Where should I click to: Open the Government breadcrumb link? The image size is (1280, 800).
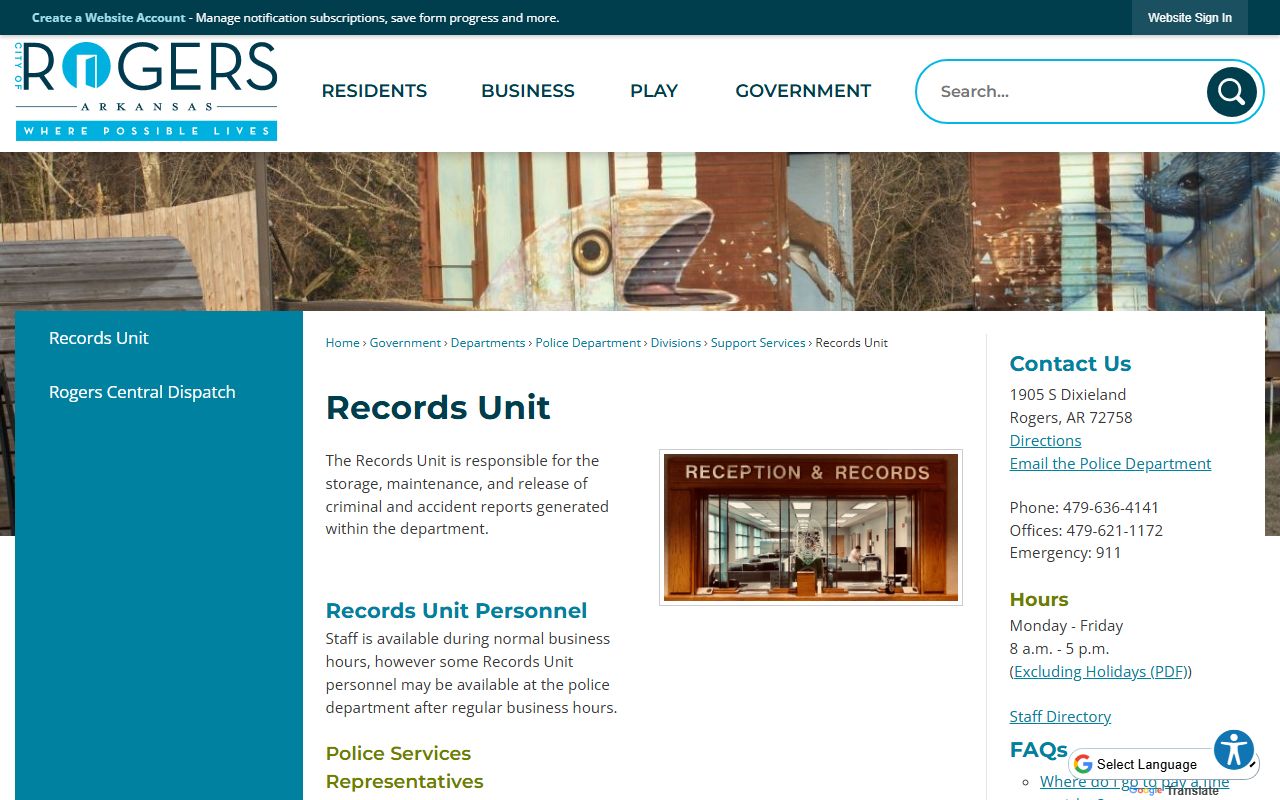[405, 342]
